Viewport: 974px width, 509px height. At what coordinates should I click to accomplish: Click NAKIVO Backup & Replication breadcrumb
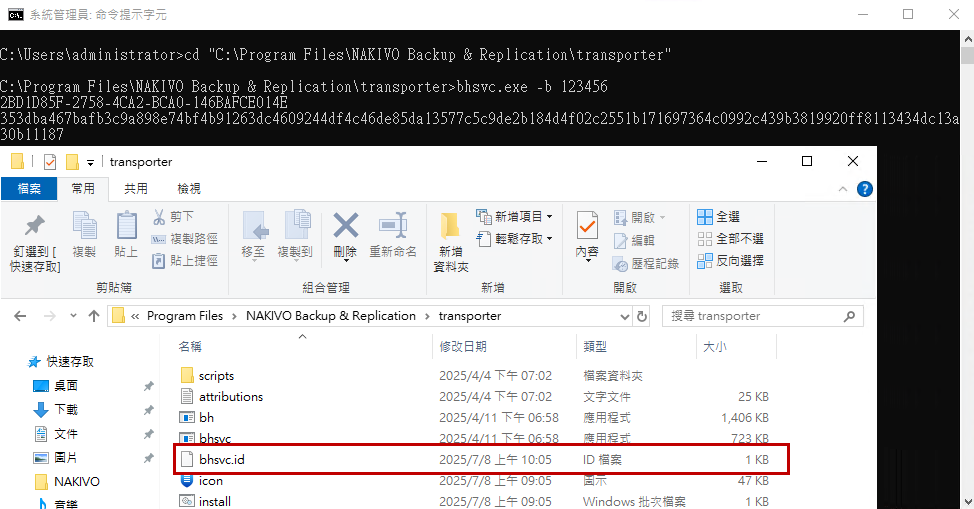coord(330,316)
